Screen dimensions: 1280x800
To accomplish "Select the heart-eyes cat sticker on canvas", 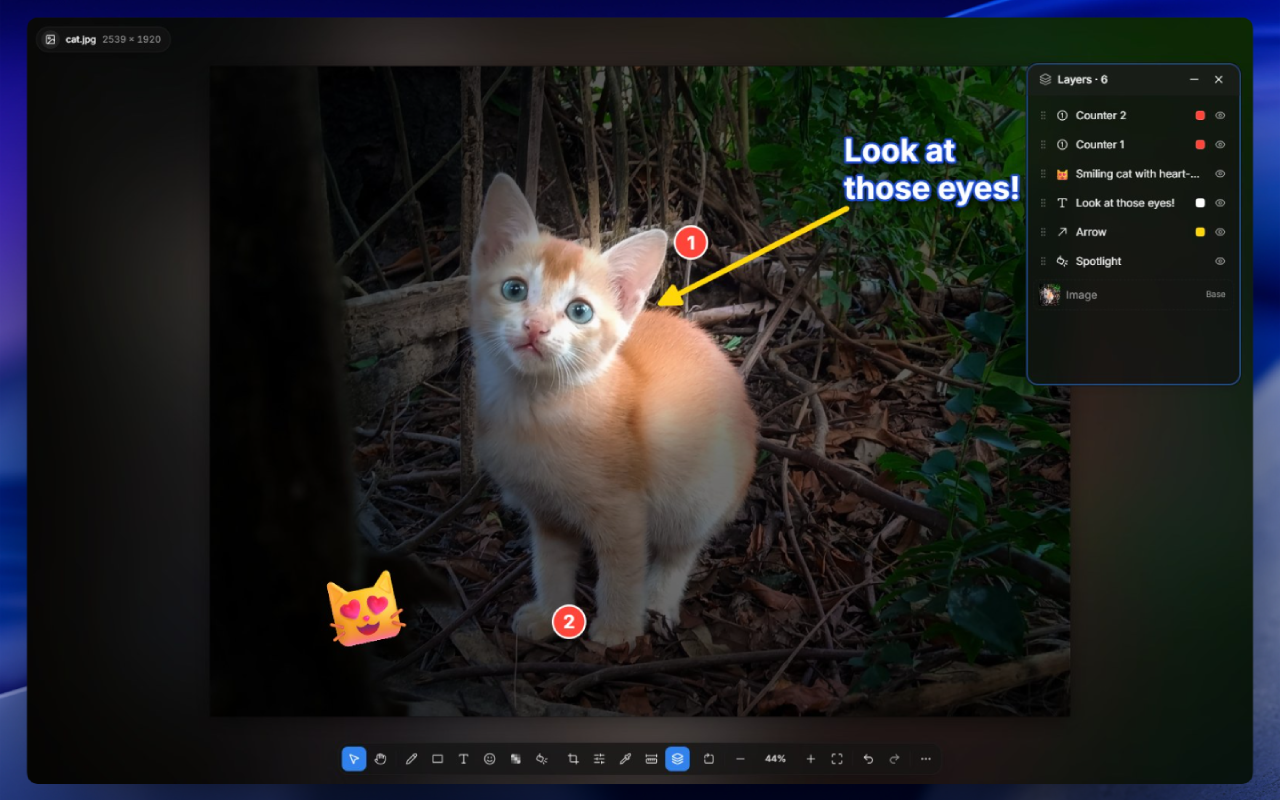I will click(366, 608).
